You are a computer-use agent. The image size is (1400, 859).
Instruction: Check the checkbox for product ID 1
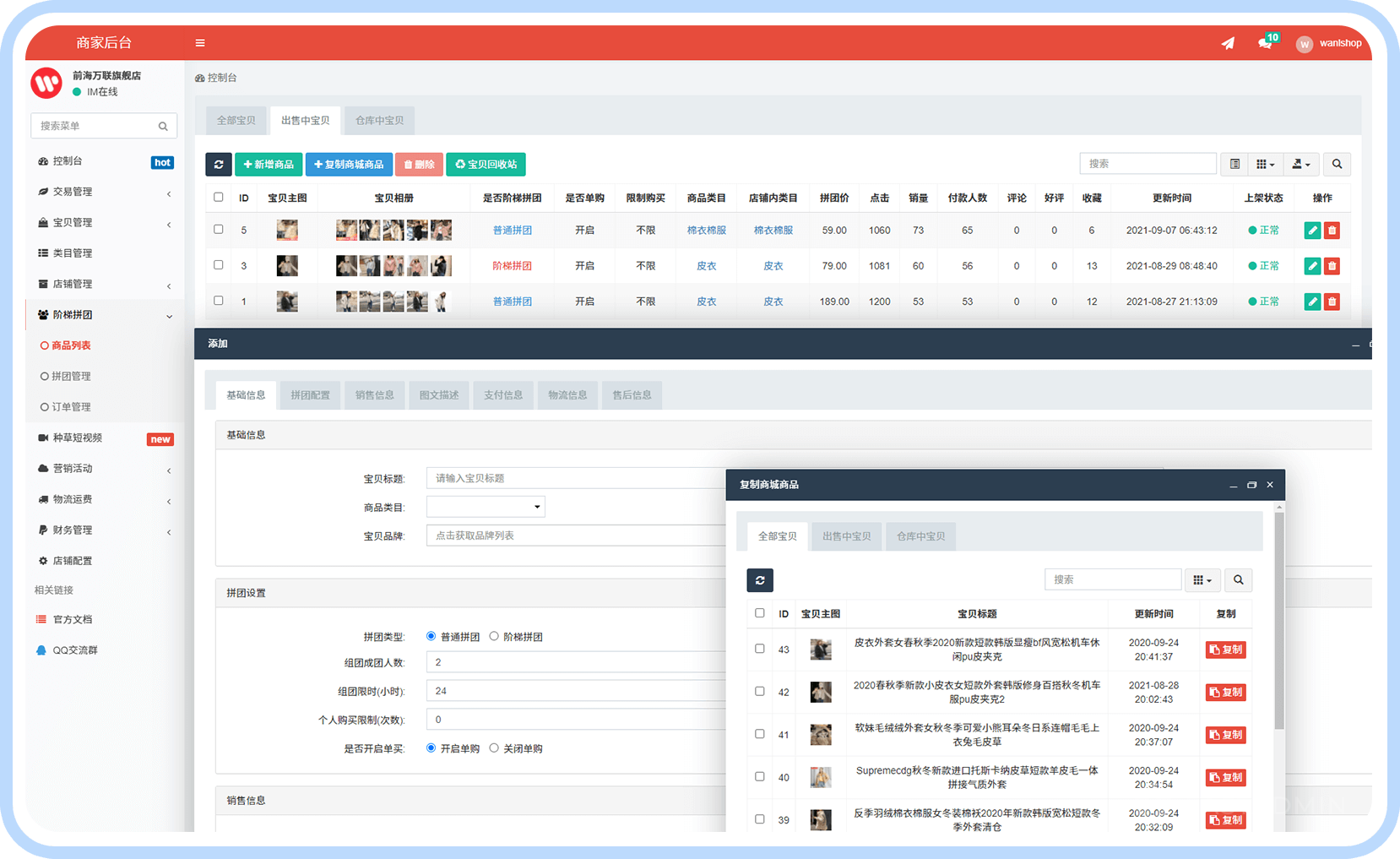[x=219, y=301]
